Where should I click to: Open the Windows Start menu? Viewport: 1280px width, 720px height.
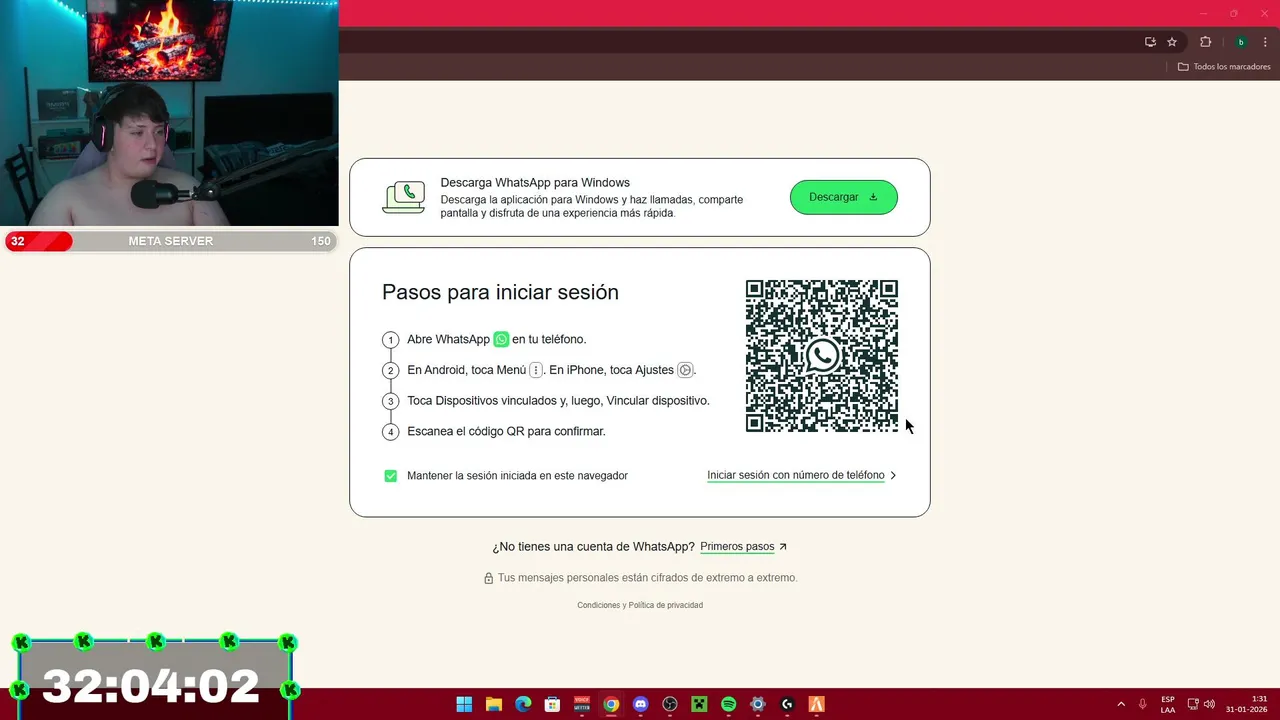click(x=464, y=704)
